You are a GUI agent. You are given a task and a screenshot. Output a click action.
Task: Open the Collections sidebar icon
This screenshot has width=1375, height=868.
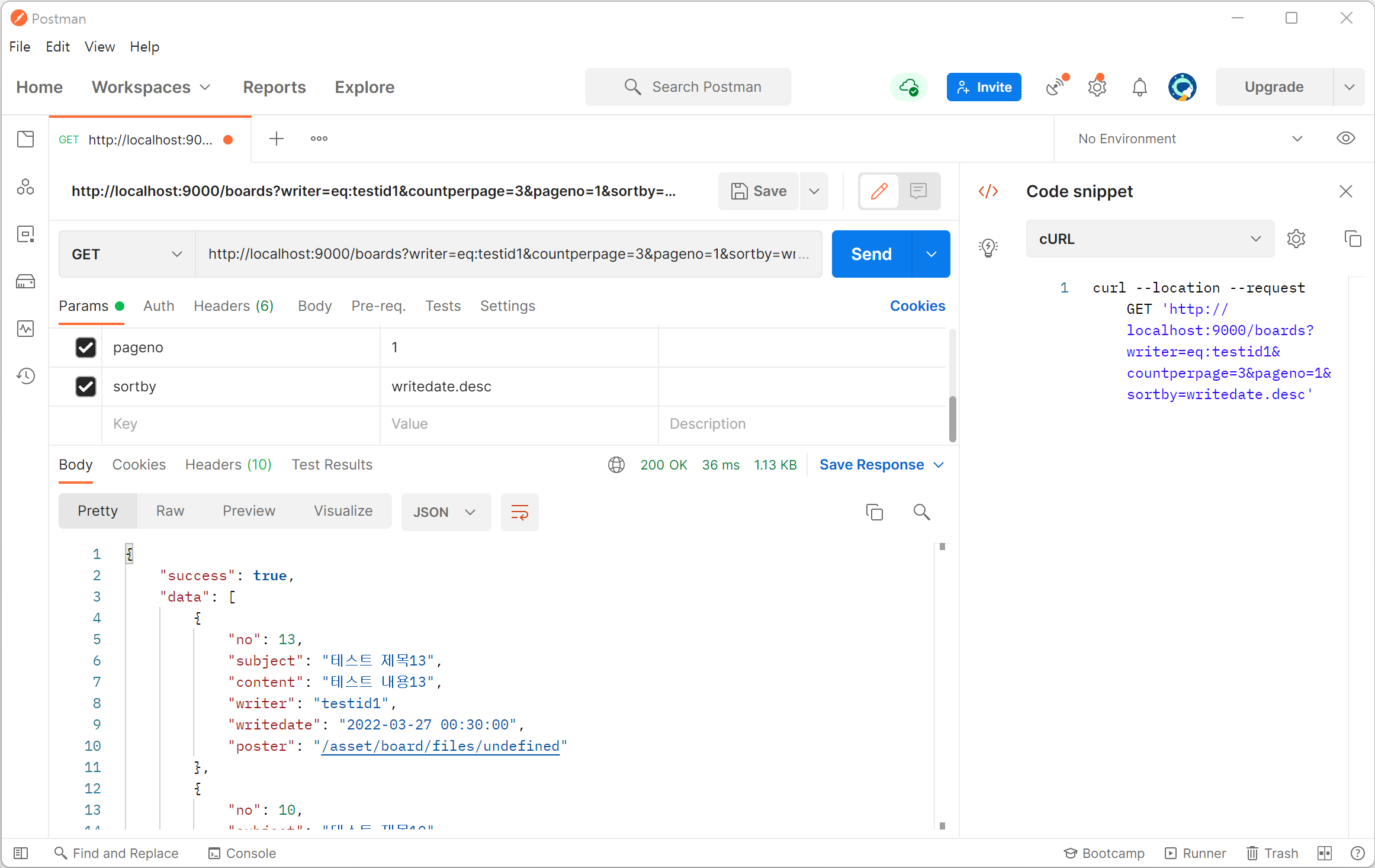(25, 140)
